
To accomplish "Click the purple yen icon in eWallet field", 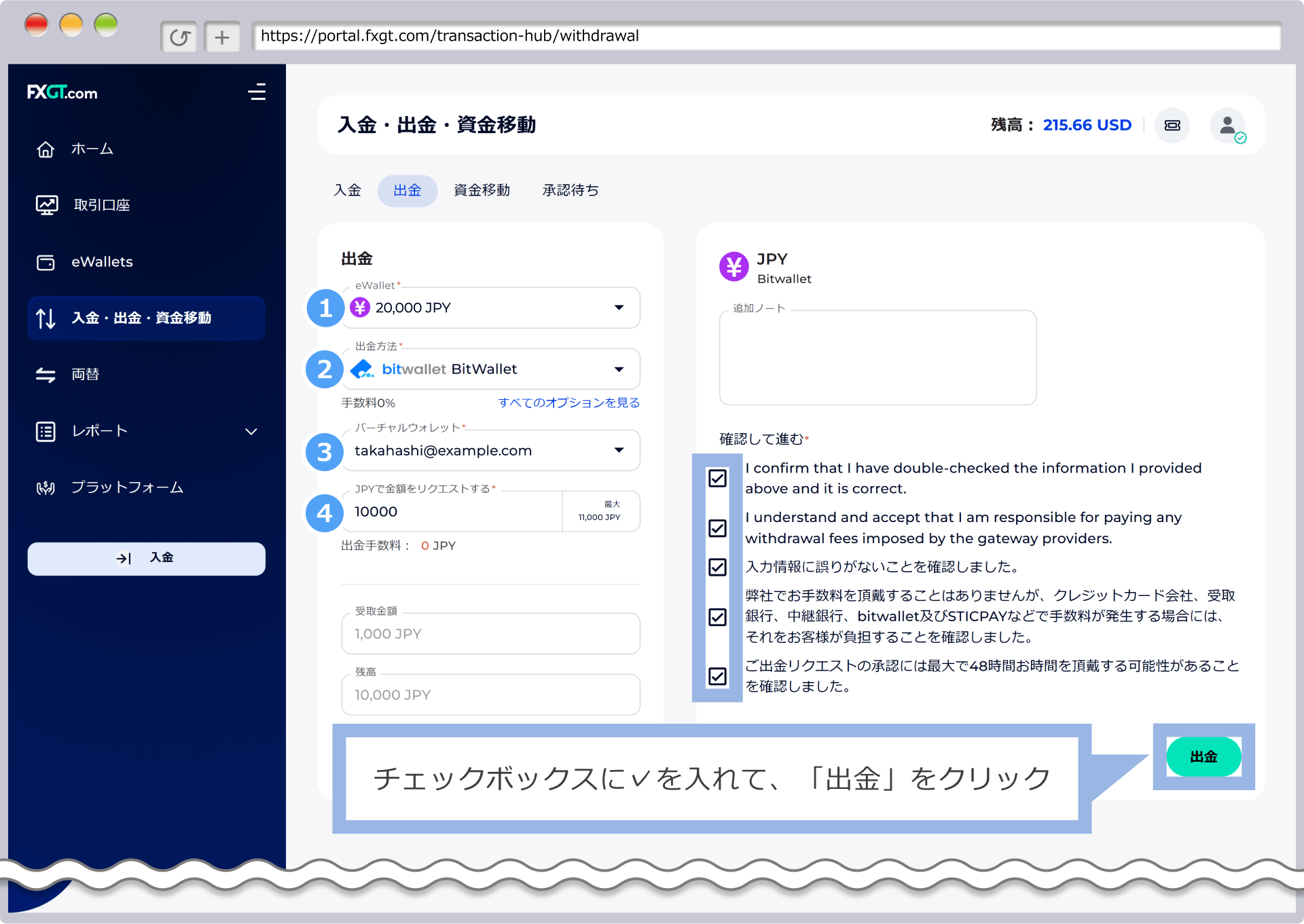I will pos(360,308).
